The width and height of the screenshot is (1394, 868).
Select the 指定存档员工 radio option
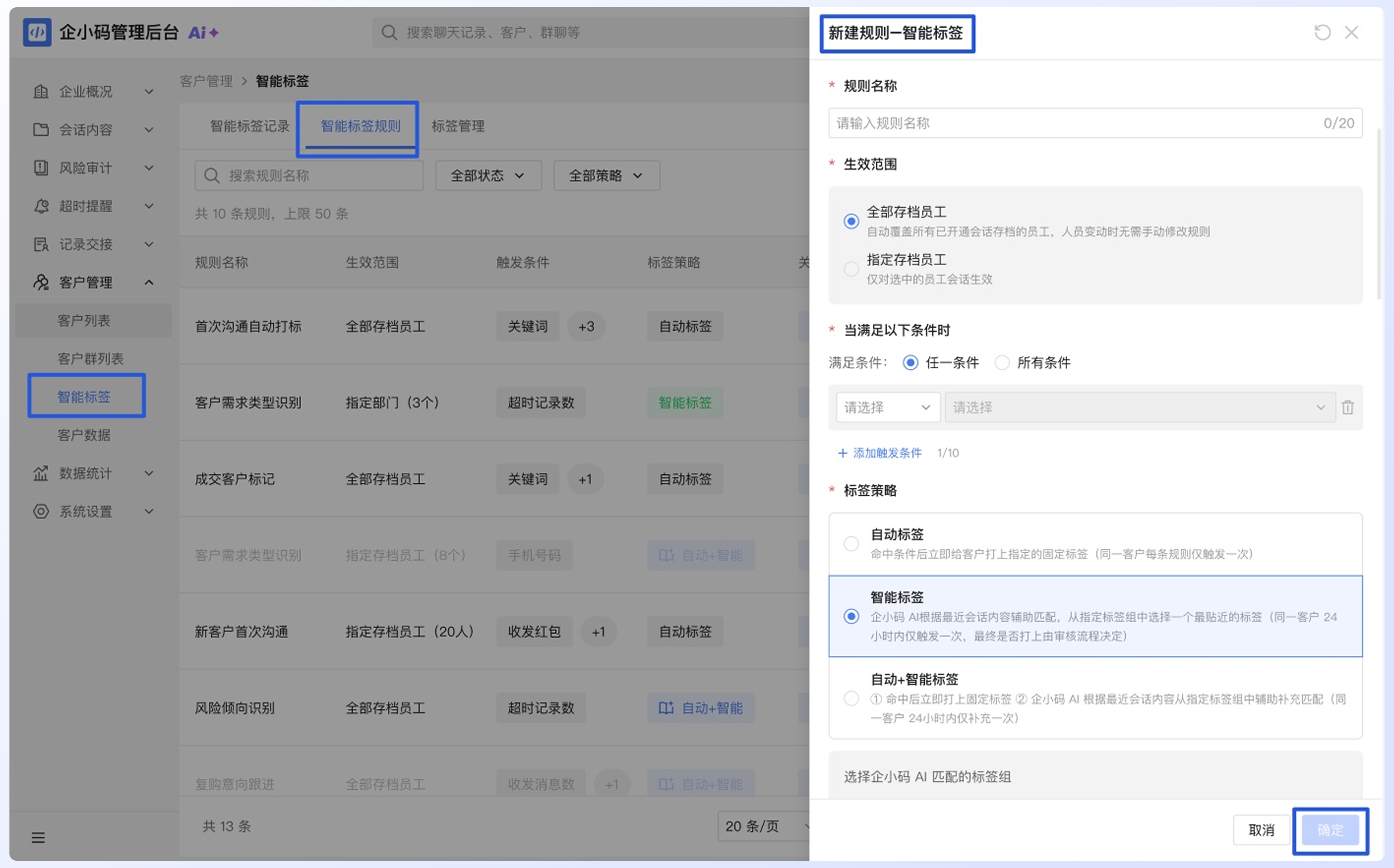851,269
